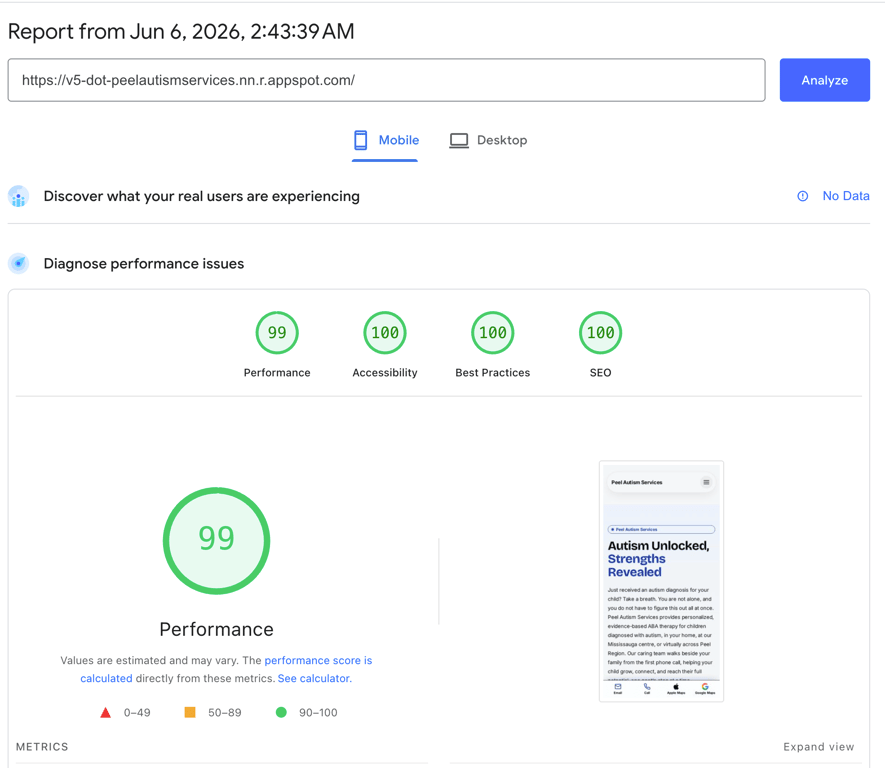Click the info icon beside No Data
Image resolution: width=885 pixels, height=768 pixels.
pyautogui.click(x=803, y=196)
